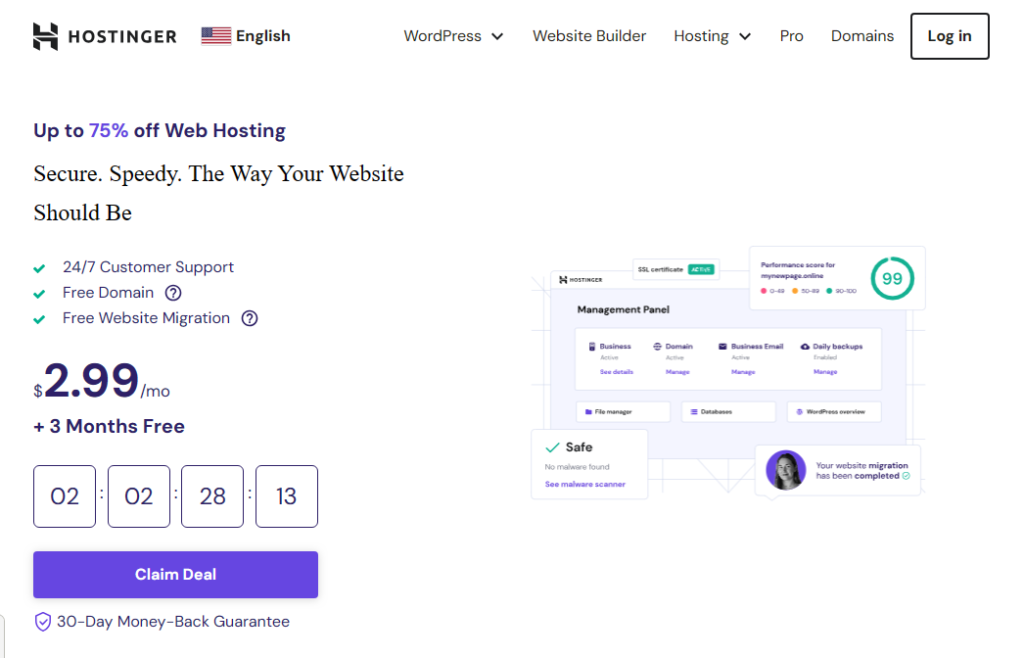Open the File manager folder icon
Viewport: 1024px width, 658px height.
(x=588, y=412)
